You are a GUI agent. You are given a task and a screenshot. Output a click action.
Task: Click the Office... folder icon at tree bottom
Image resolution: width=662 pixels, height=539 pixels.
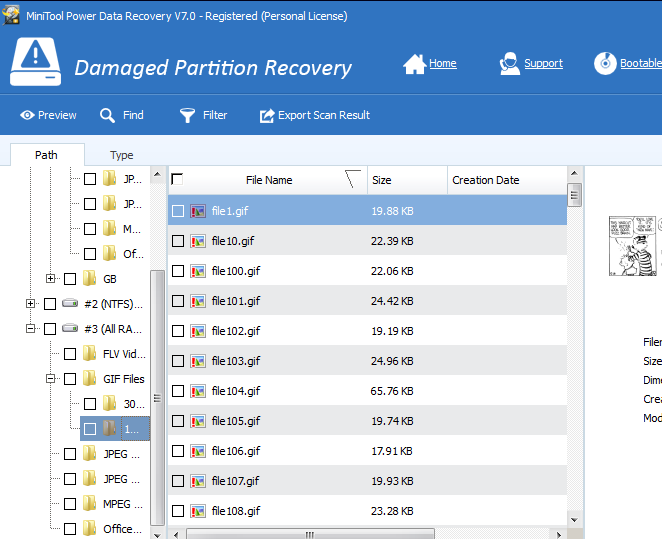click(x=90, y=528)
